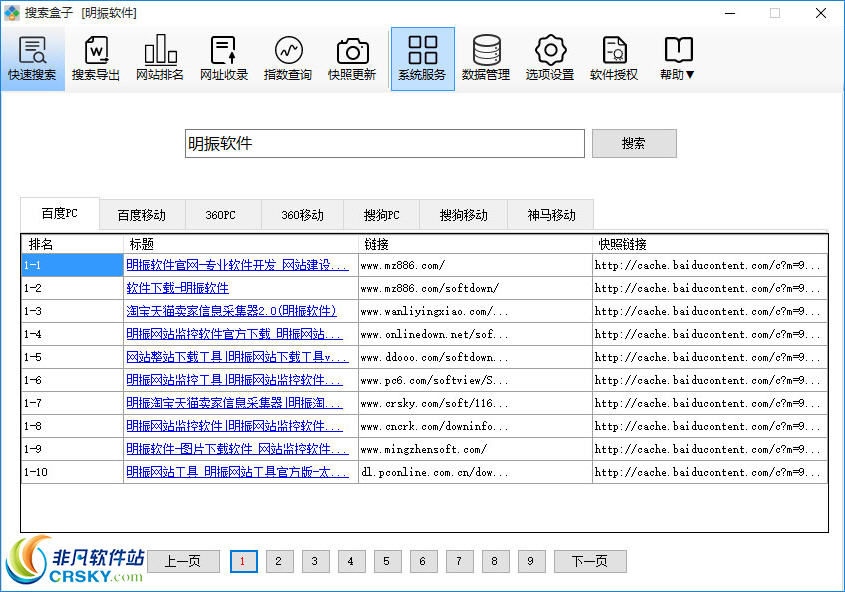This screenshot has height=592, width=845.
Task: Switch to the 搜狗移动 tab
Action: tap(463, 215)
